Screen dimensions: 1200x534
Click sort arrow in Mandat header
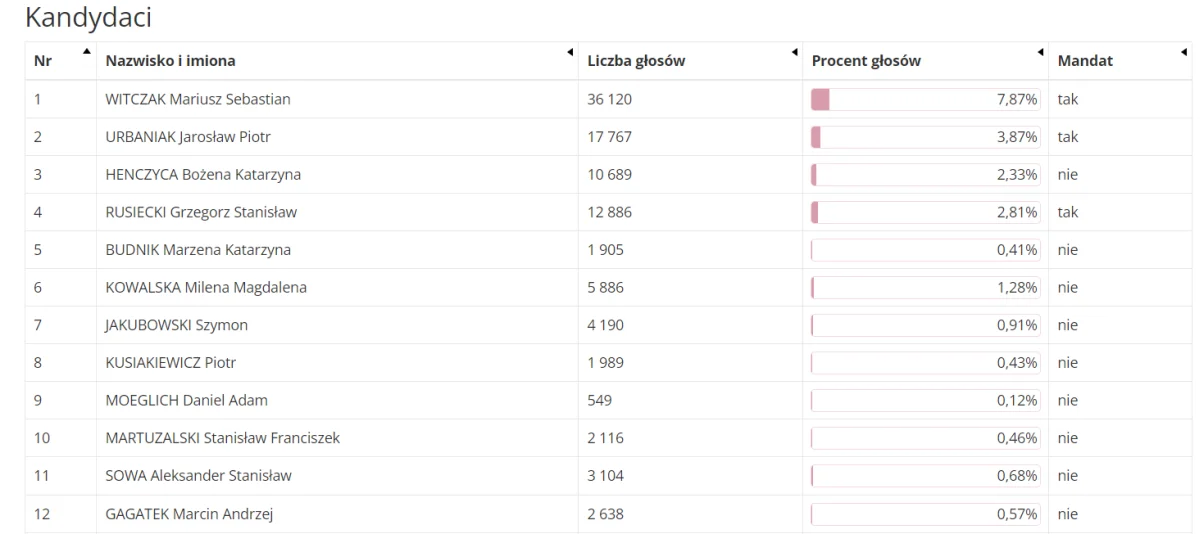[1183, 52]
